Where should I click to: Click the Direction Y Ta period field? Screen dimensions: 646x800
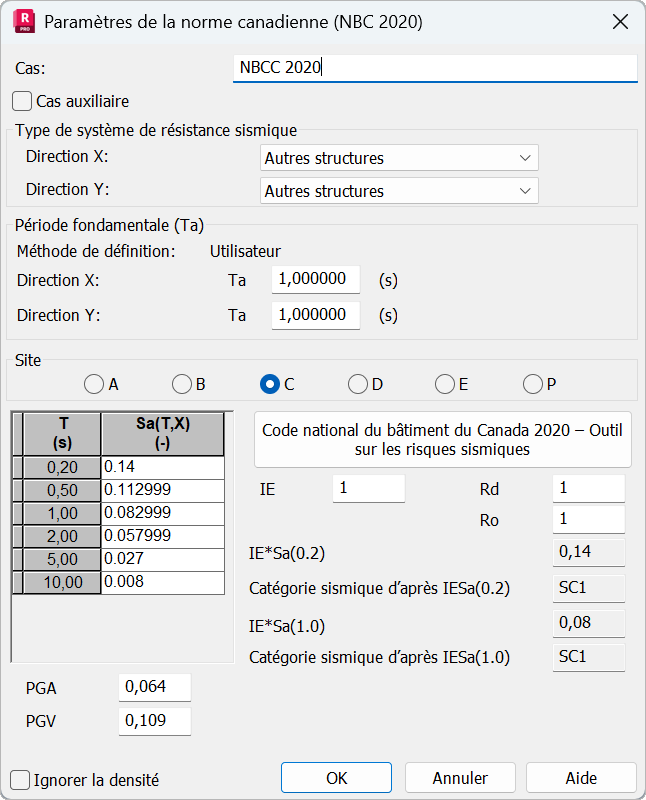coord(316,315)
